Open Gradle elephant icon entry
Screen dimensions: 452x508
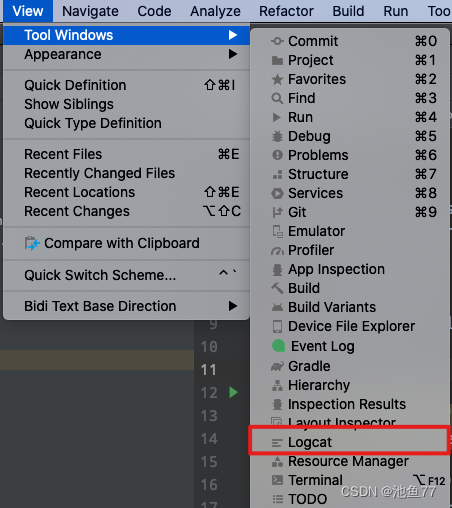coord(277,366)
